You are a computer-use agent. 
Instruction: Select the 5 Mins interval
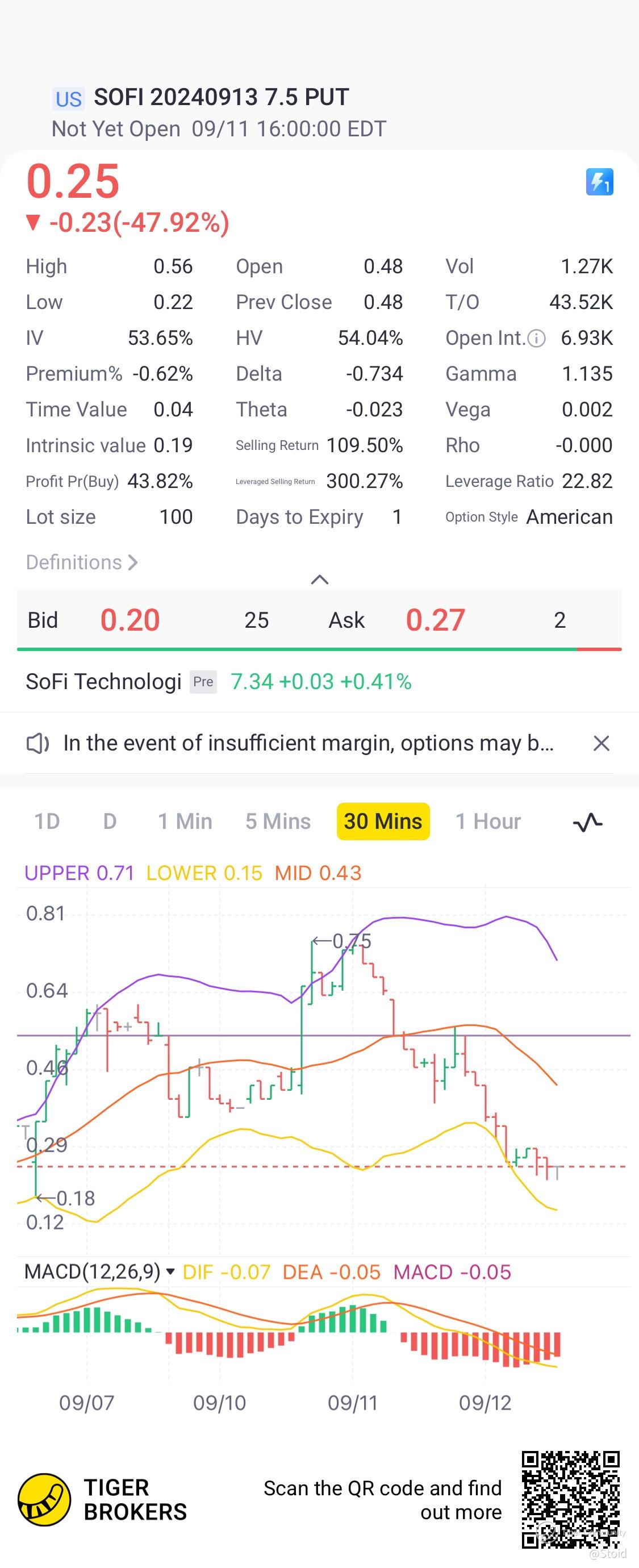[278, 821]
